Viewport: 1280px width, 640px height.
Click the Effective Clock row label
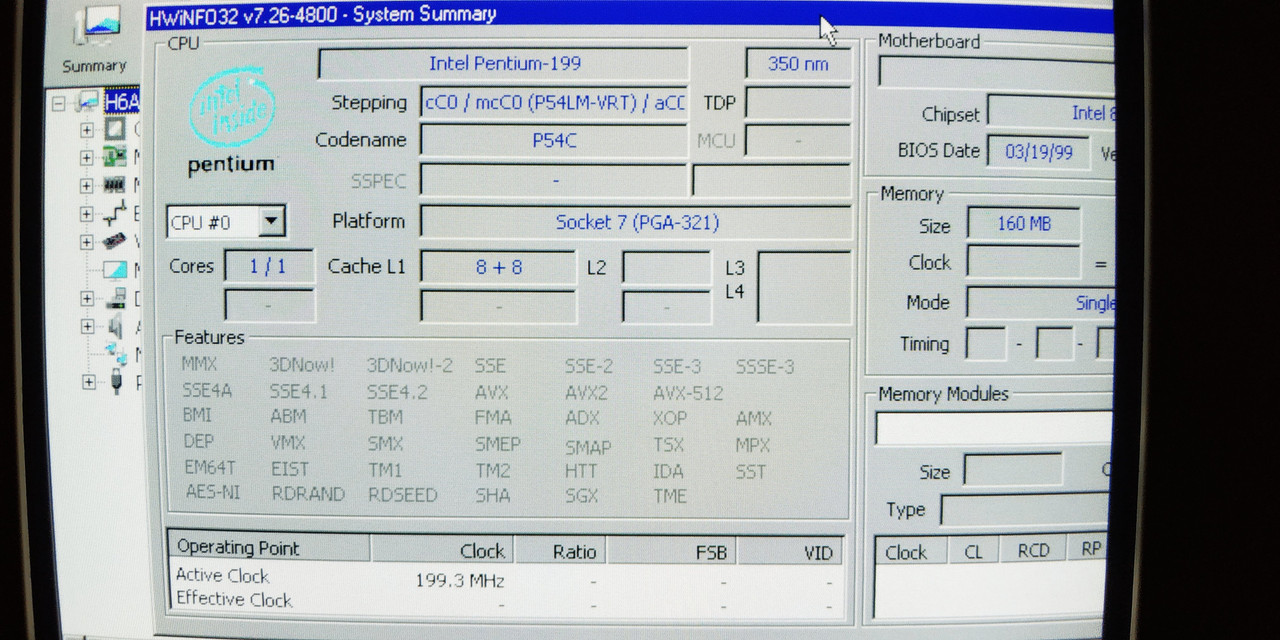pos(234,599)
